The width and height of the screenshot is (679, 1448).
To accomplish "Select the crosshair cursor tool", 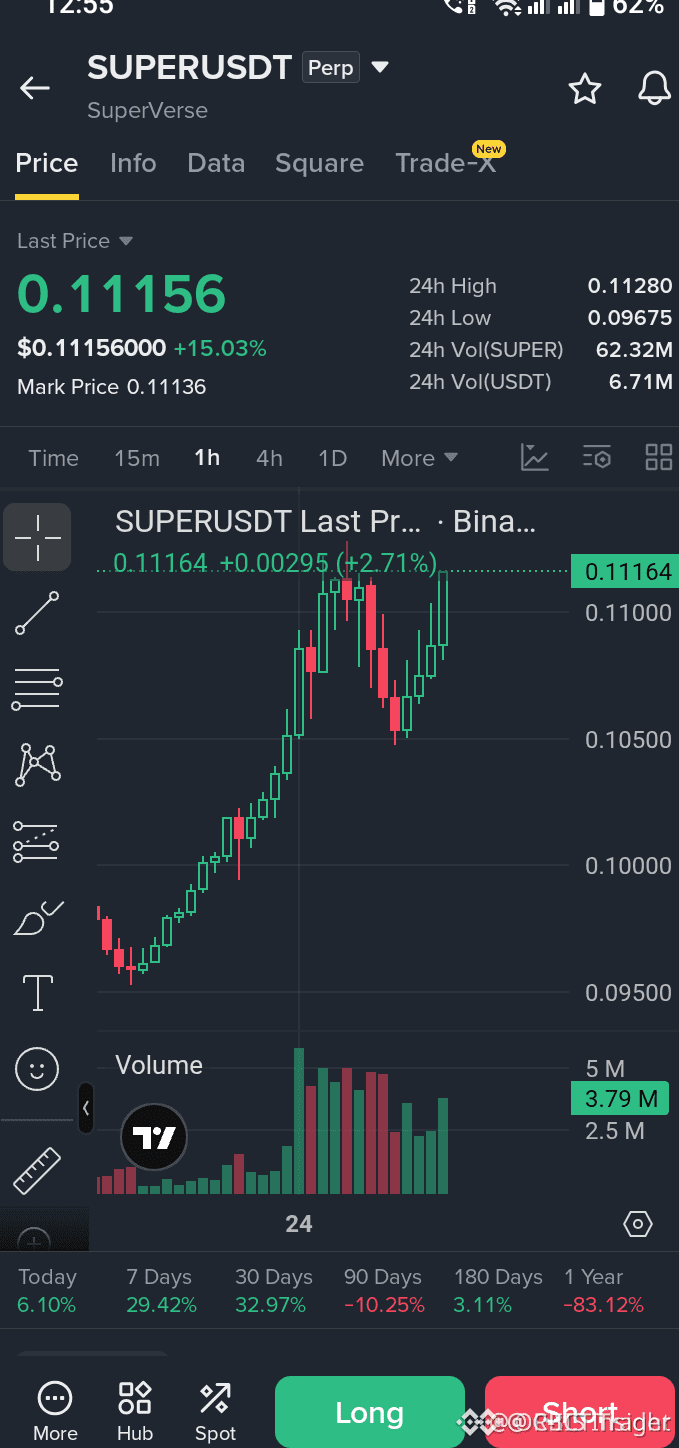I will (x=37, y=537).
